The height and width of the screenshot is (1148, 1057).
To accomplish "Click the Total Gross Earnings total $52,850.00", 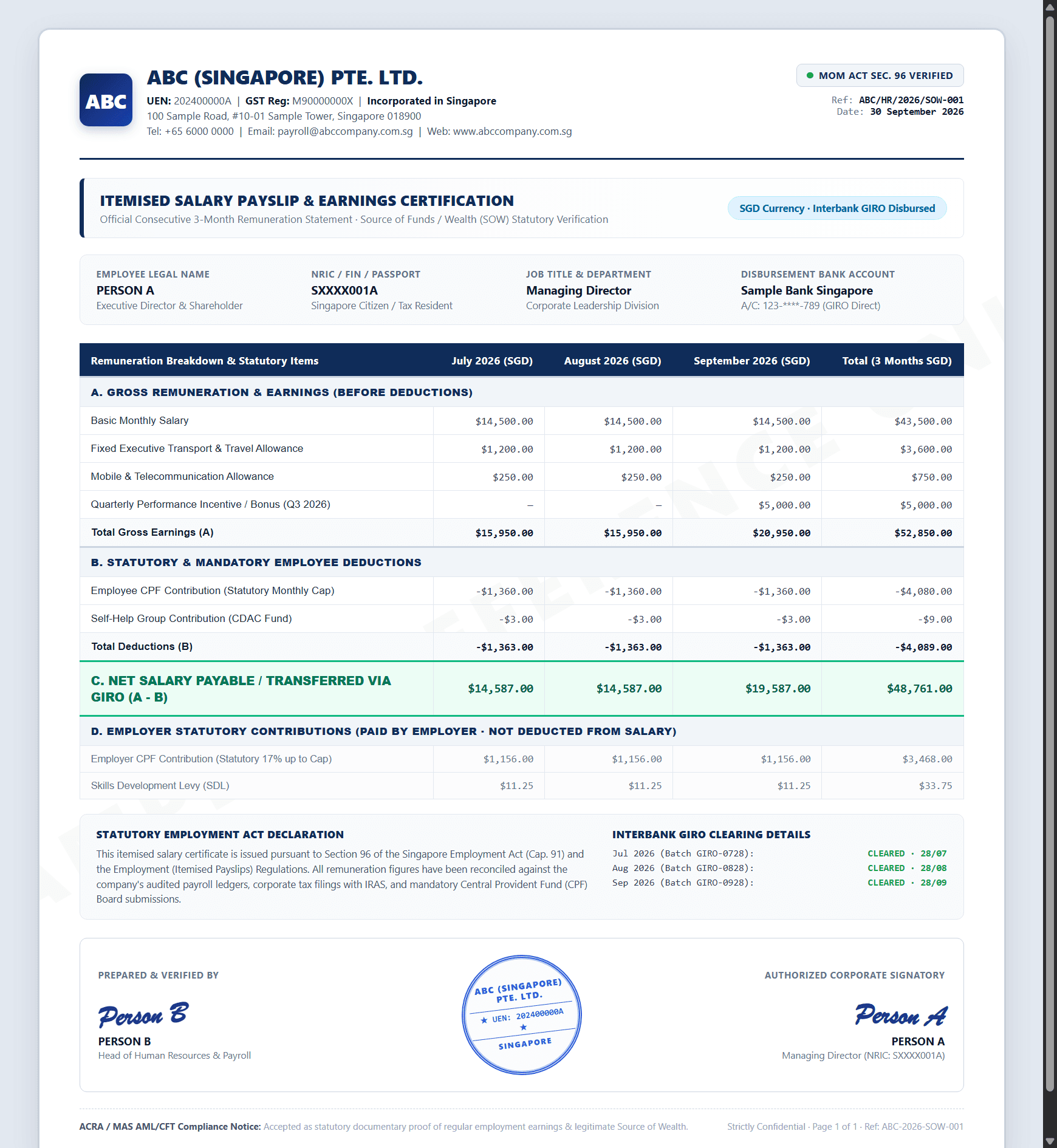I will tap(923, 533).
